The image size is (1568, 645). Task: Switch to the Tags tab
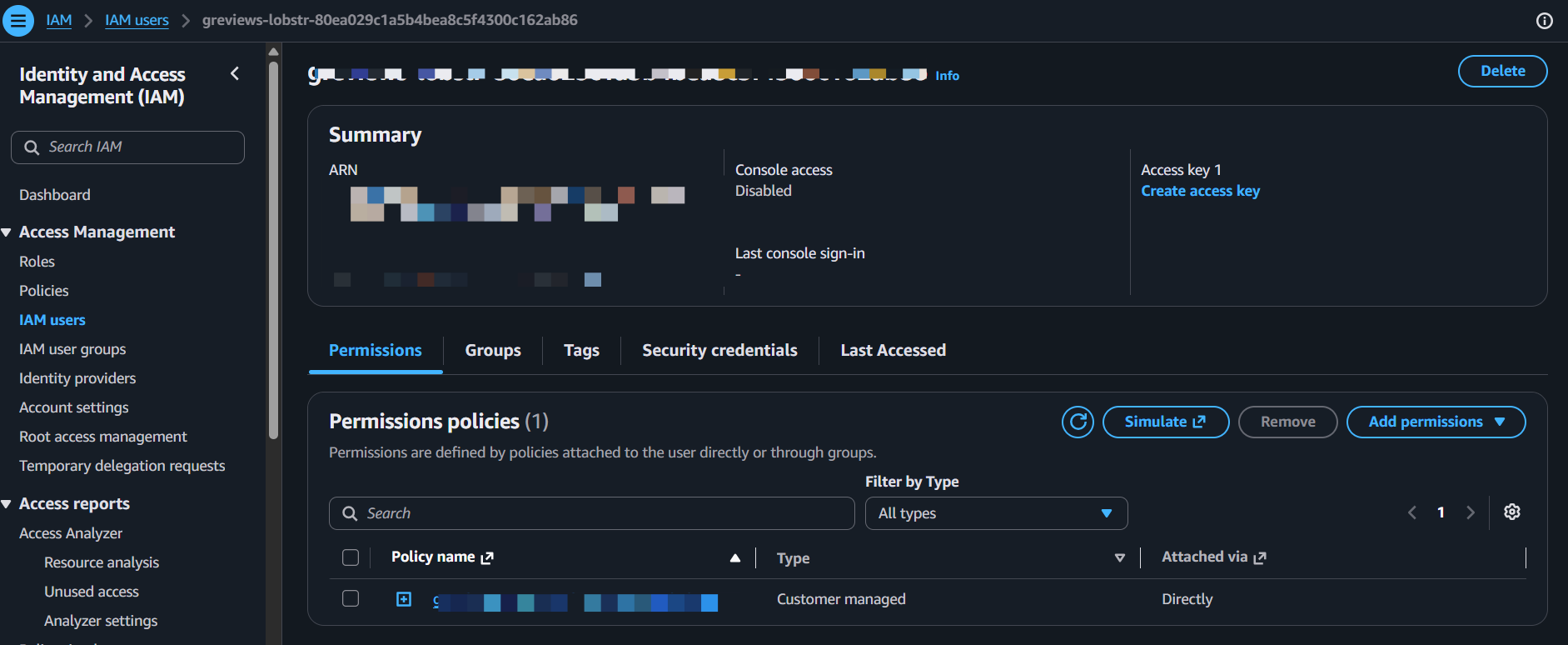[x=581, y=351]
